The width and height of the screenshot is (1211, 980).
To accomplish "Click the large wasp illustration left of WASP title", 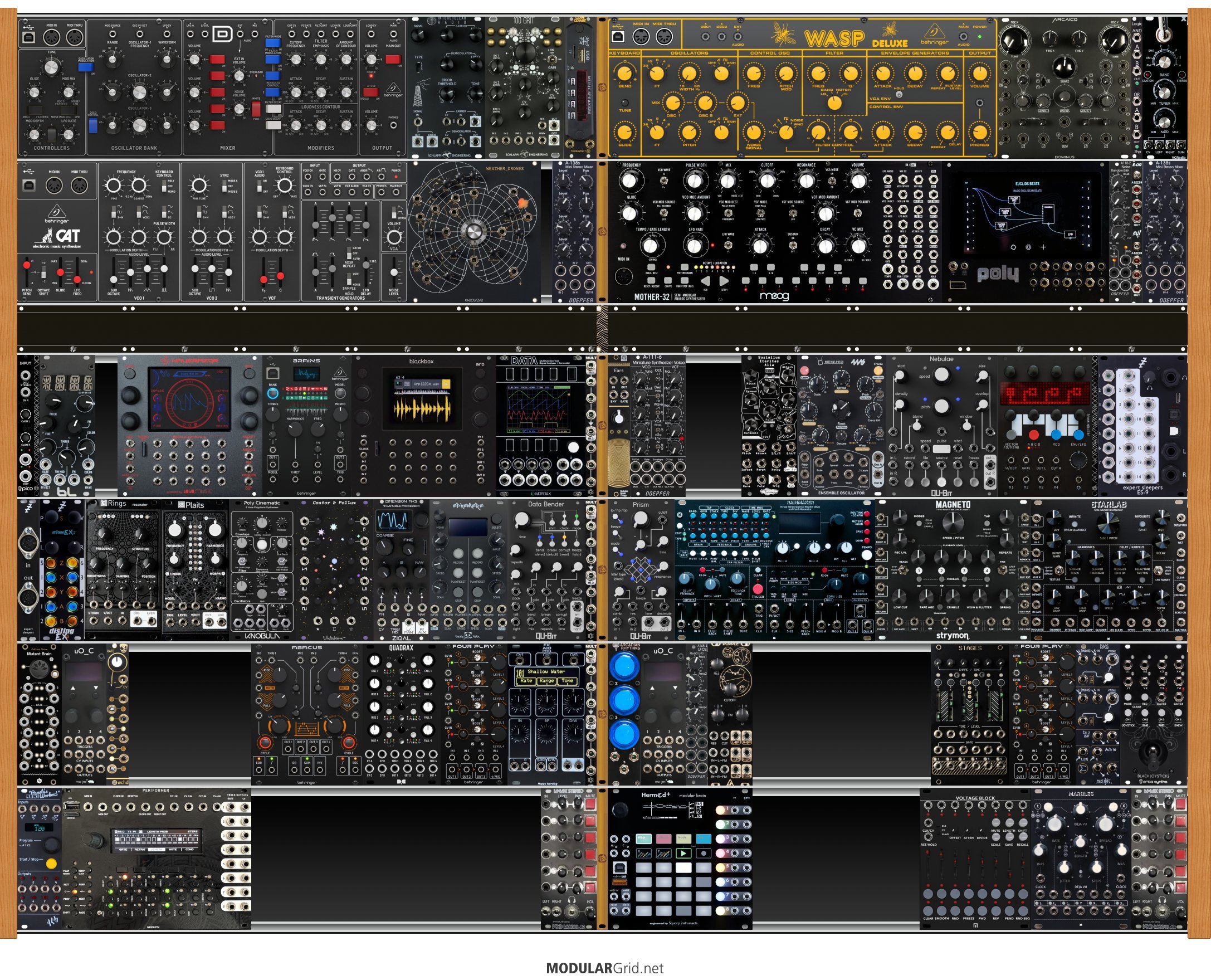I will [x=784, y=34].
